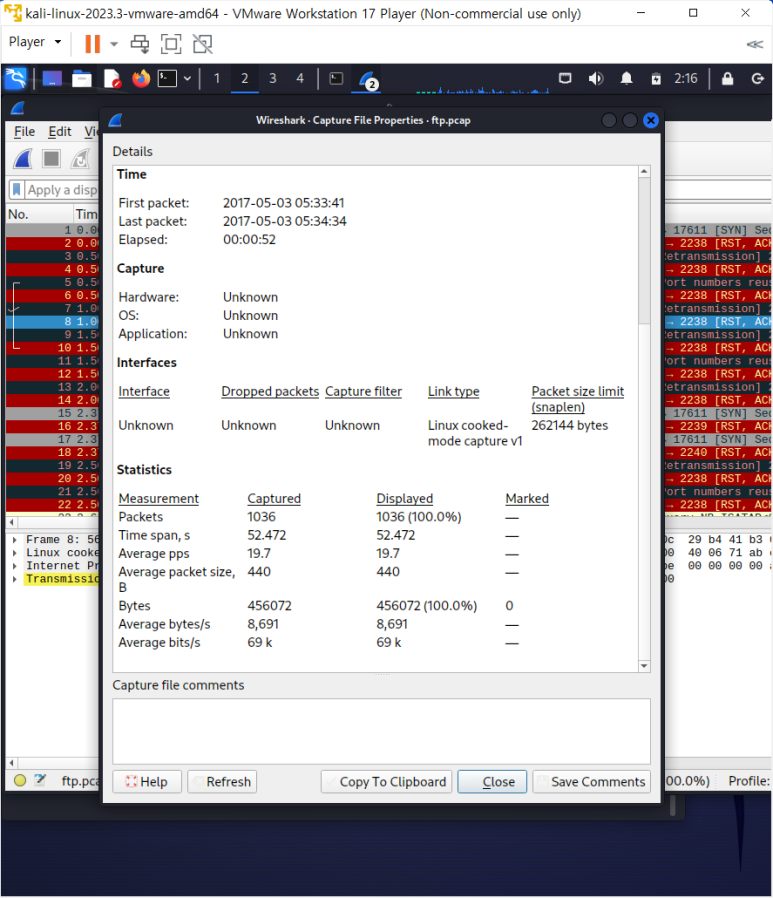Open display filter bookmark icon
This screenshot has height=898, width=773.
(x=17, y=190)
